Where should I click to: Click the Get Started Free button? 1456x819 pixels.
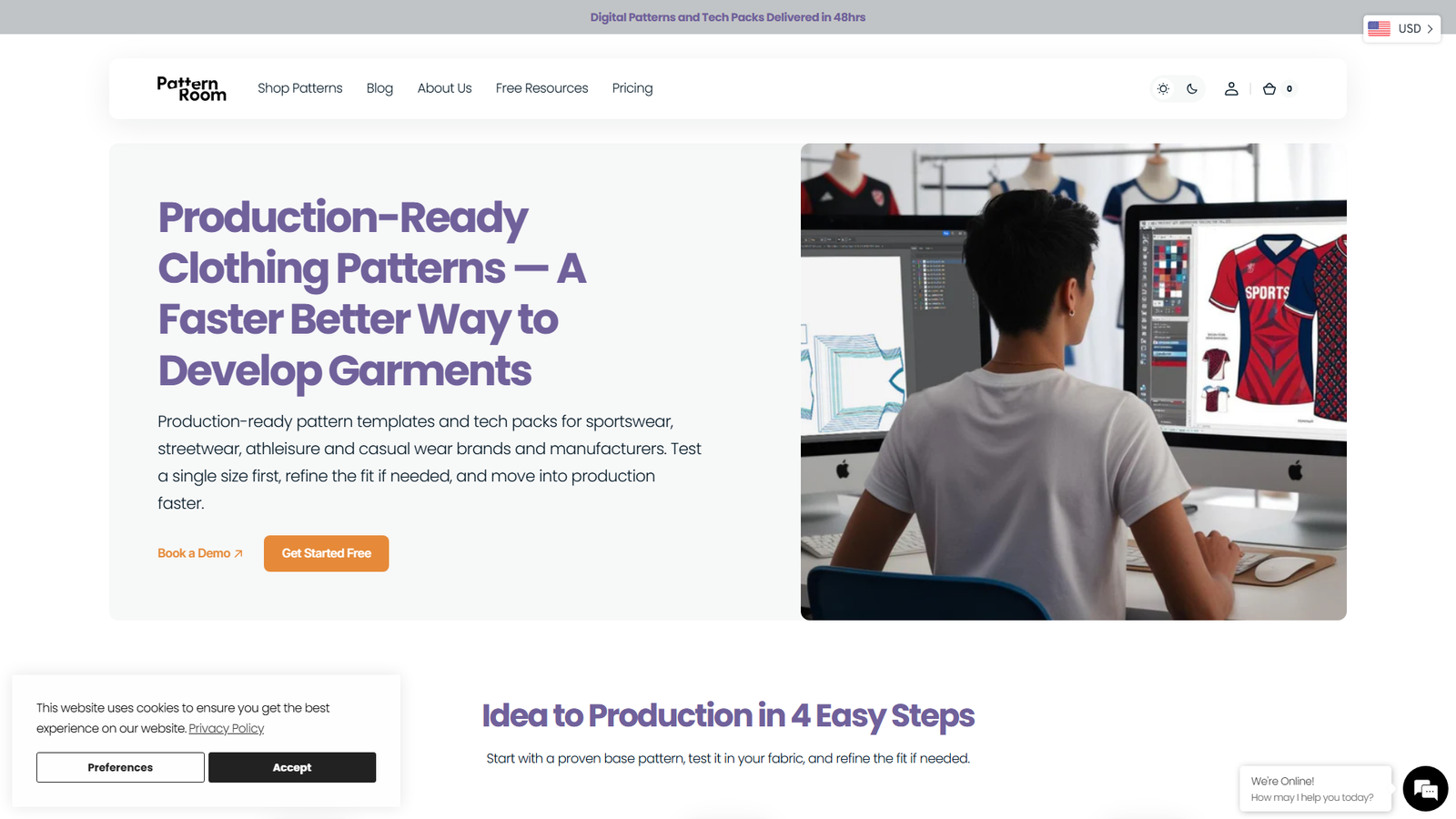(x=326, y=553)
